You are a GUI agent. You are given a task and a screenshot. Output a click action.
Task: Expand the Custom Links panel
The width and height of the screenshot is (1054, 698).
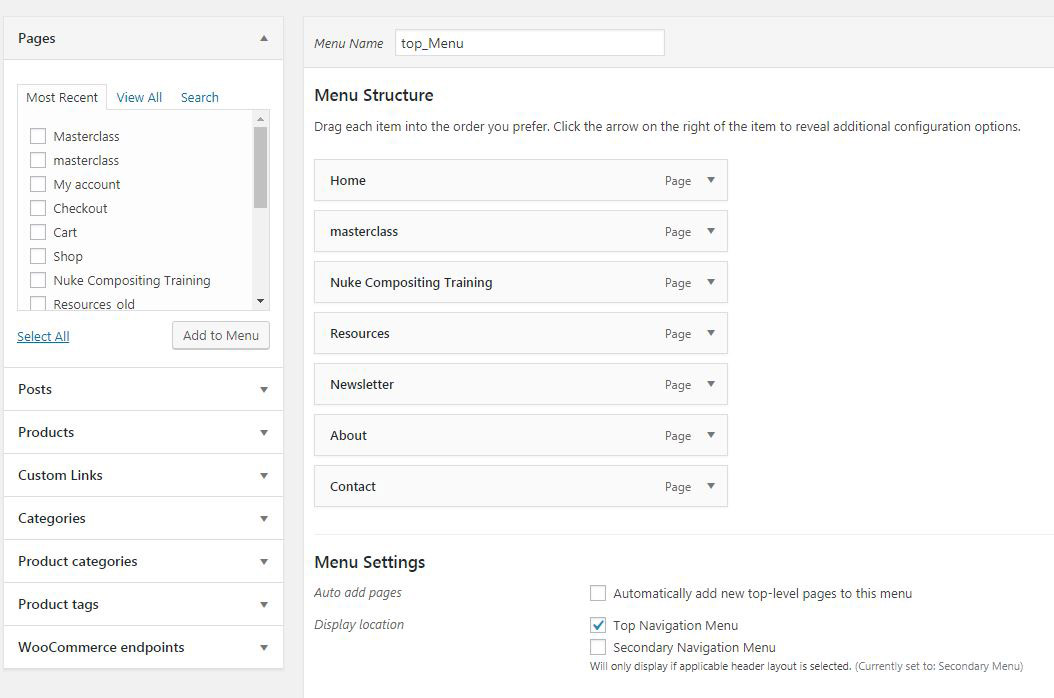click(x=264, y=475)
